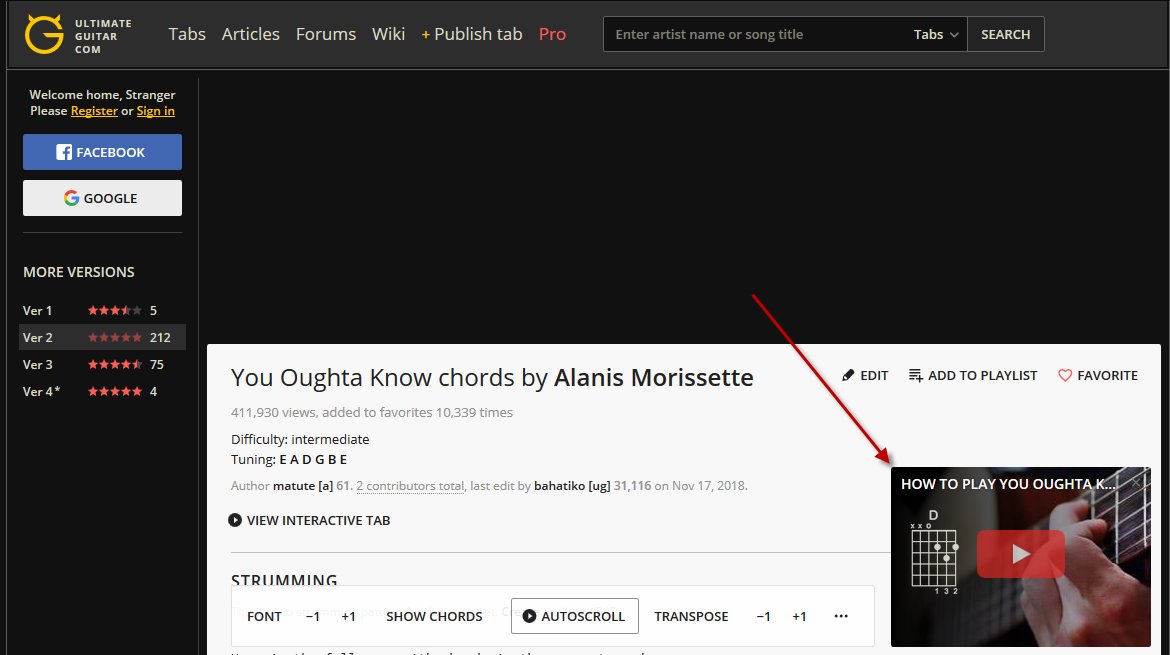Viewport: 1170px width, 655px height.
Task: Open the Register link
Action: 94,111
